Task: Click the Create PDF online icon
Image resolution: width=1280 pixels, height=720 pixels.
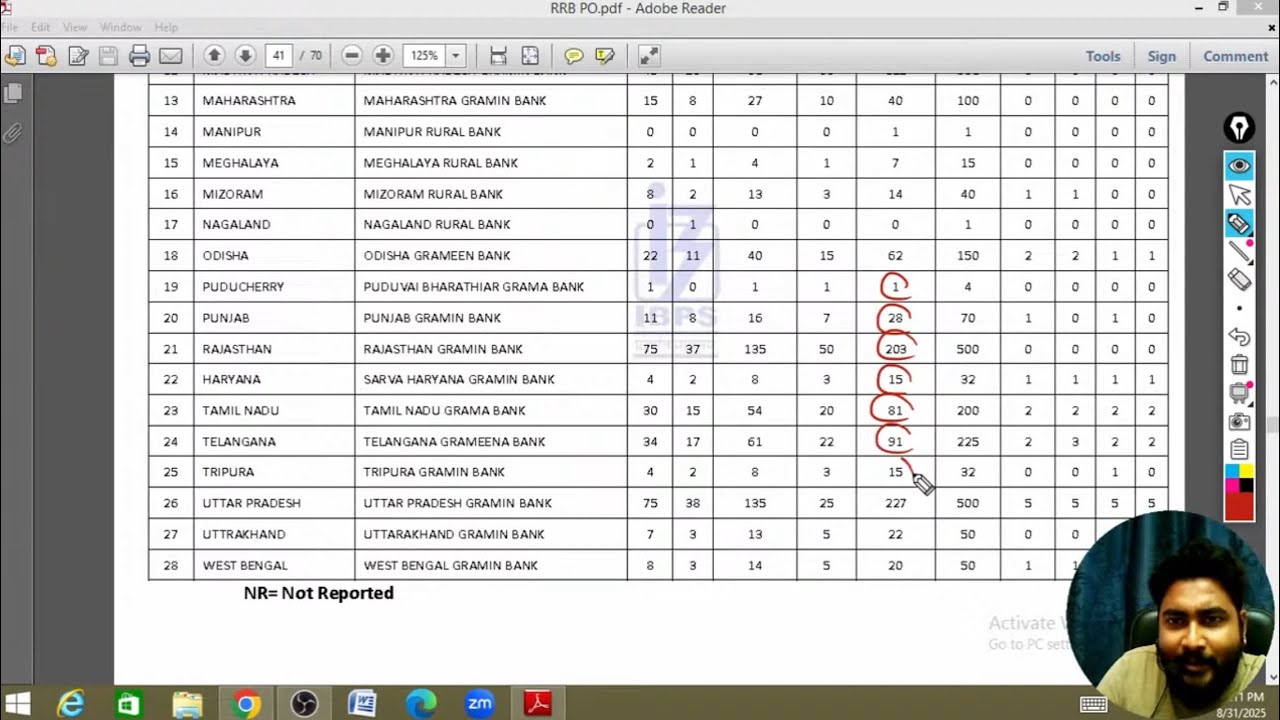Action: coord(46,56)
